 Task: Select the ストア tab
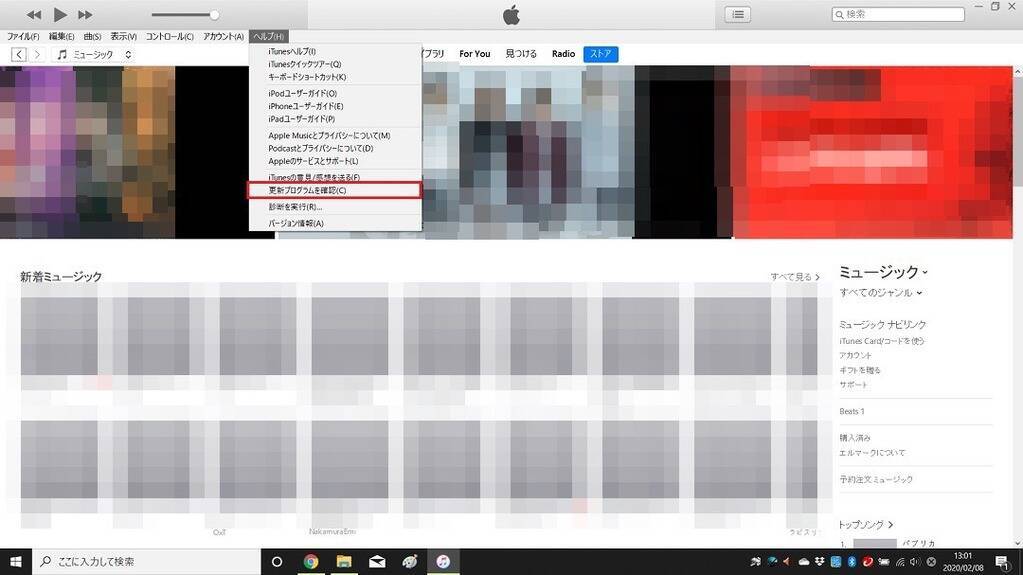[600, 54]
